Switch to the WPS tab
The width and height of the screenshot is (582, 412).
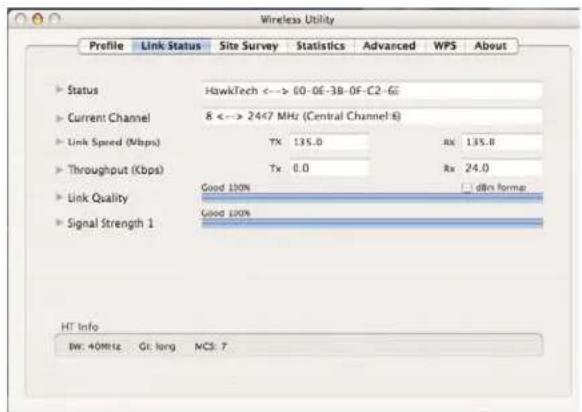(445, 46)
